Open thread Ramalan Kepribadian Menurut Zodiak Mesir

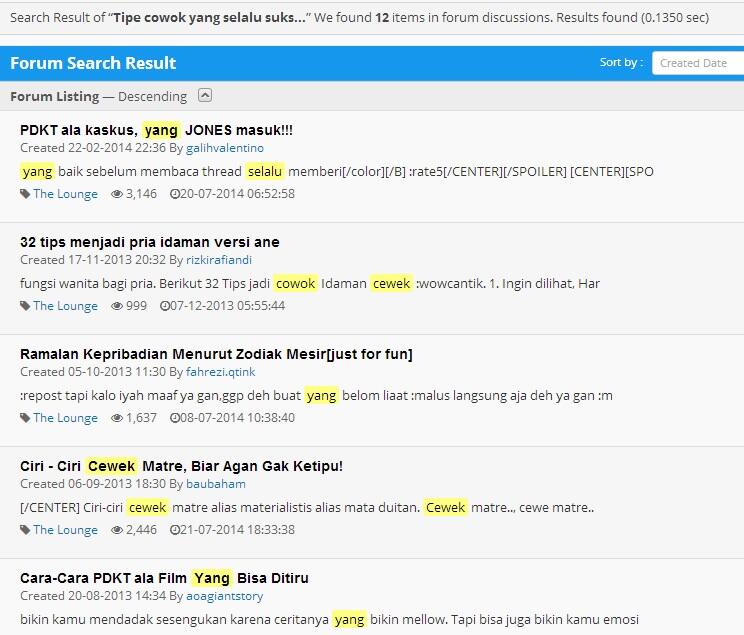coord(216,354)
